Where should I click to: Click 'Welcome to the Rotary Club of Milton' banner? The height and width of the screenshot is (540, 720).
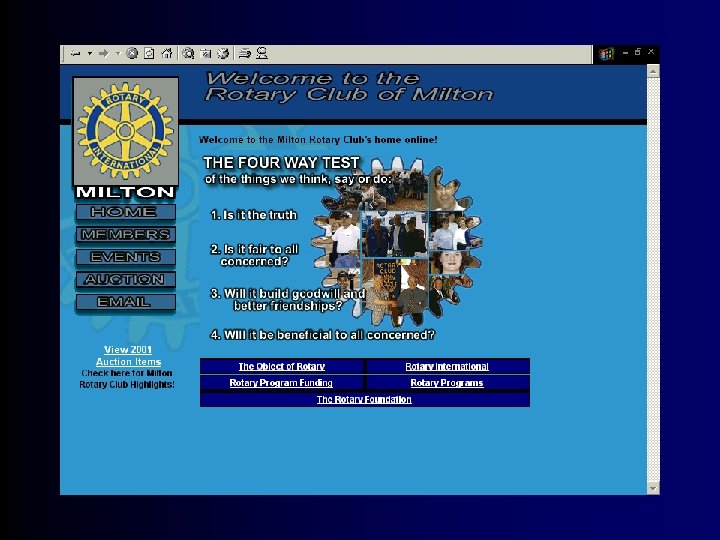click(x=349, y=86)
